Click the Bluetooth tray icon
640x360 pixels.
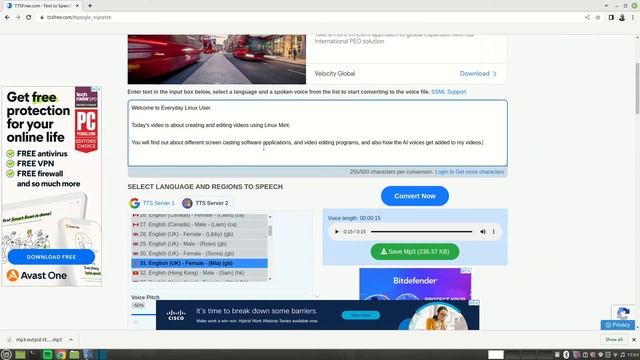(x=566, y=355)
